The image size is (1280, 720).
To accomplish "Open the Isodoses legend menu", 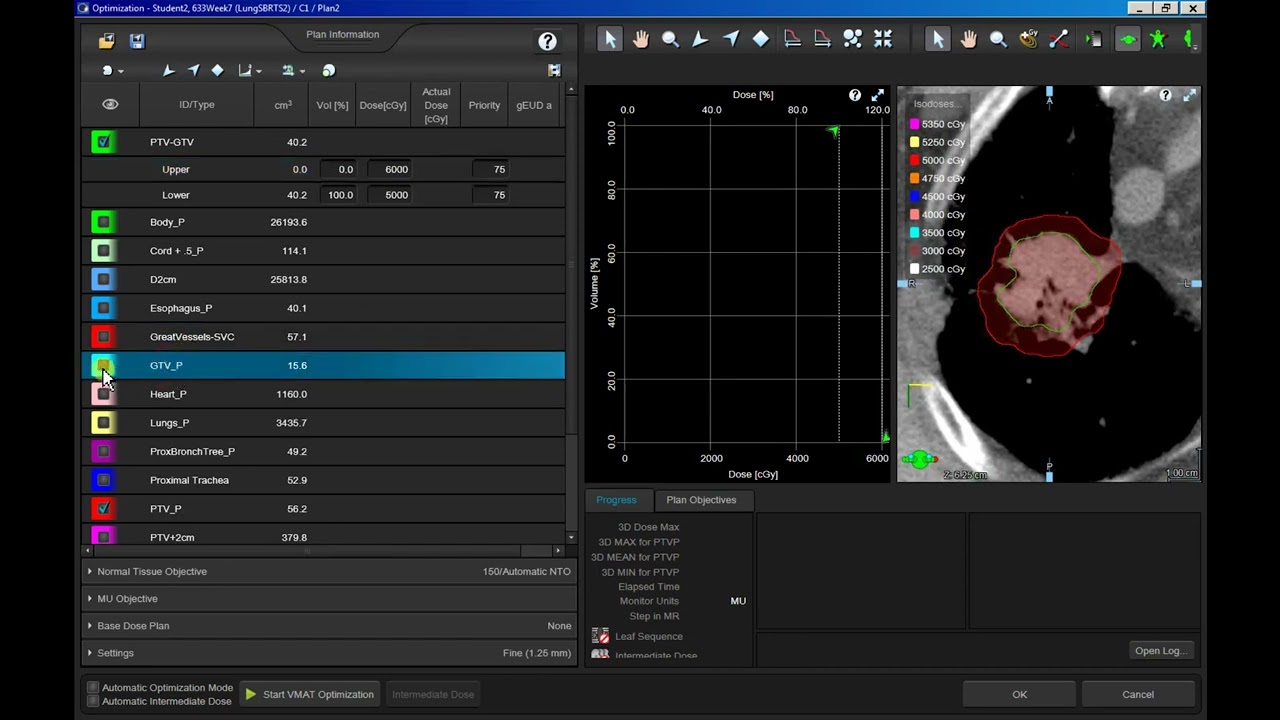I will pyautogui.click(x=936, y=104).
